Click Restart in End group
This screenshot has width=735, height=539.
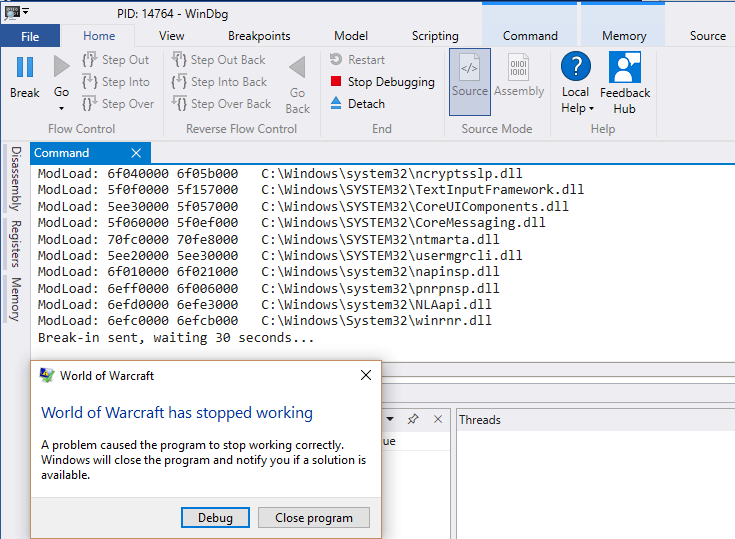357,60
